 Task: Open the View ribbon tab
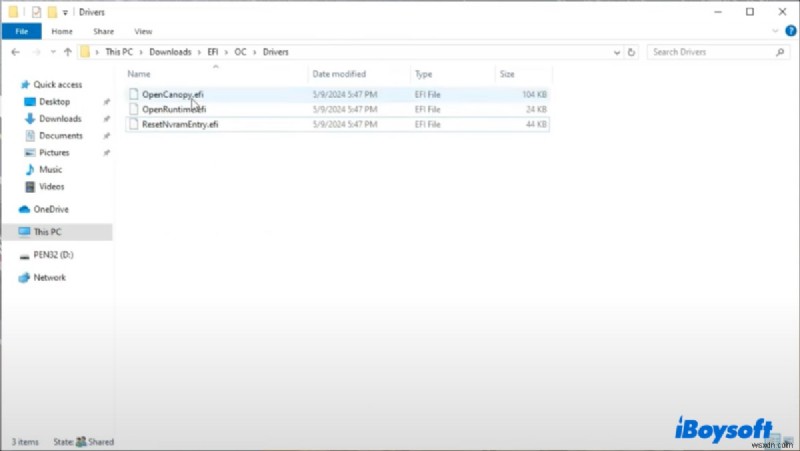(143, 31)
